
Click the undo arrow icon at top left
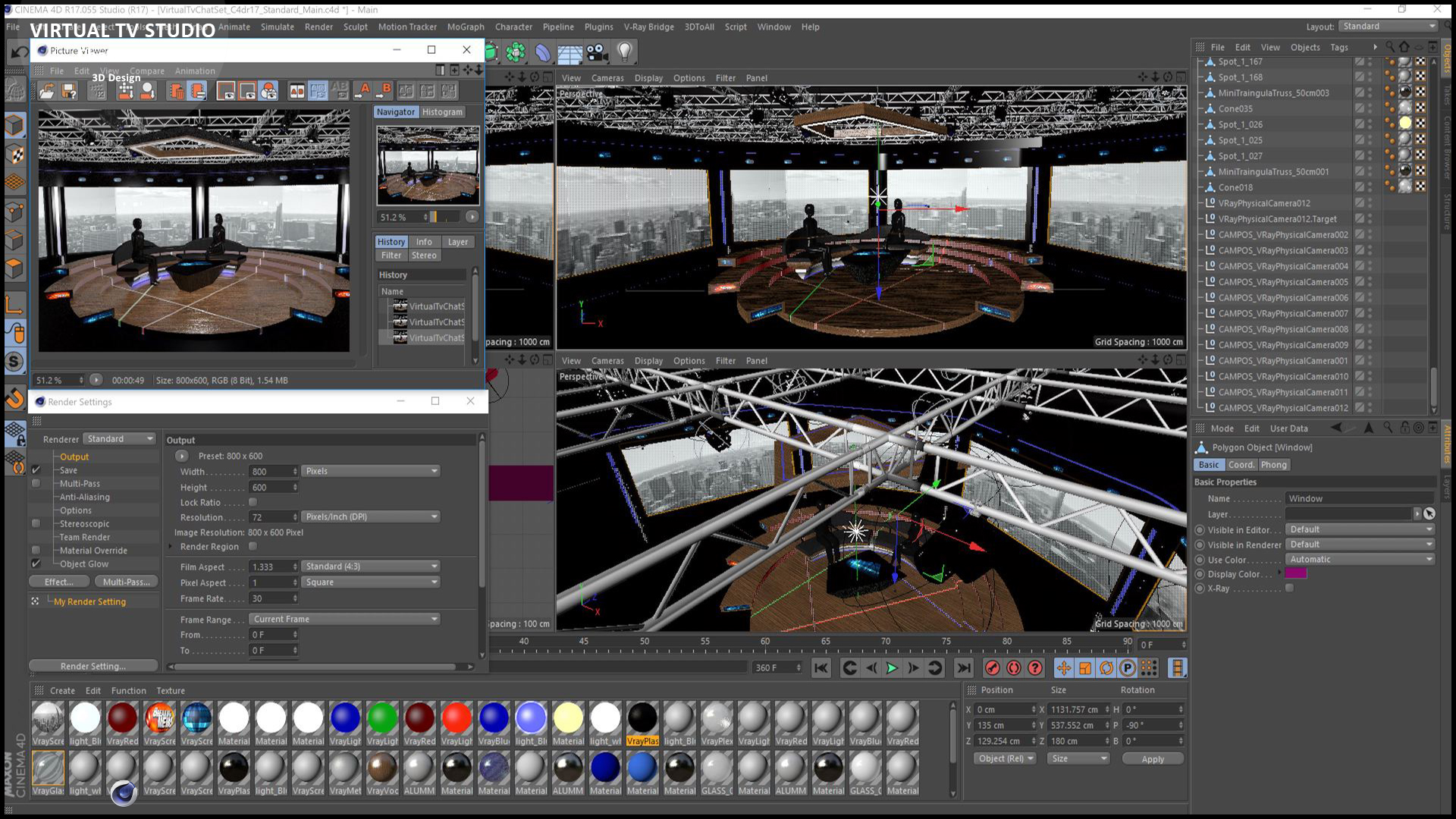pos(18,52)
